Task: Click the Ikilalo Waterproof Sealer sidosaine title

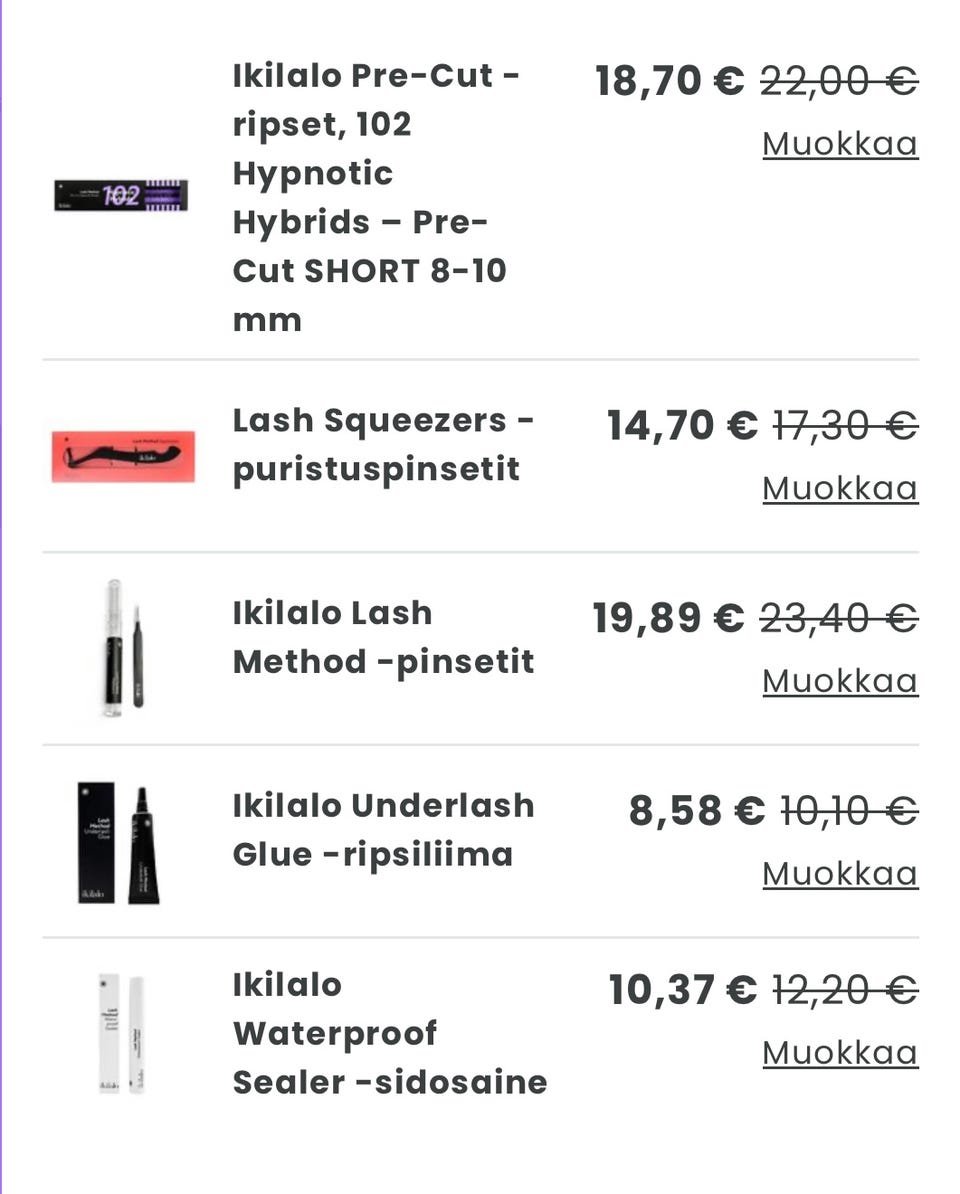Action: pos(389,1033)
